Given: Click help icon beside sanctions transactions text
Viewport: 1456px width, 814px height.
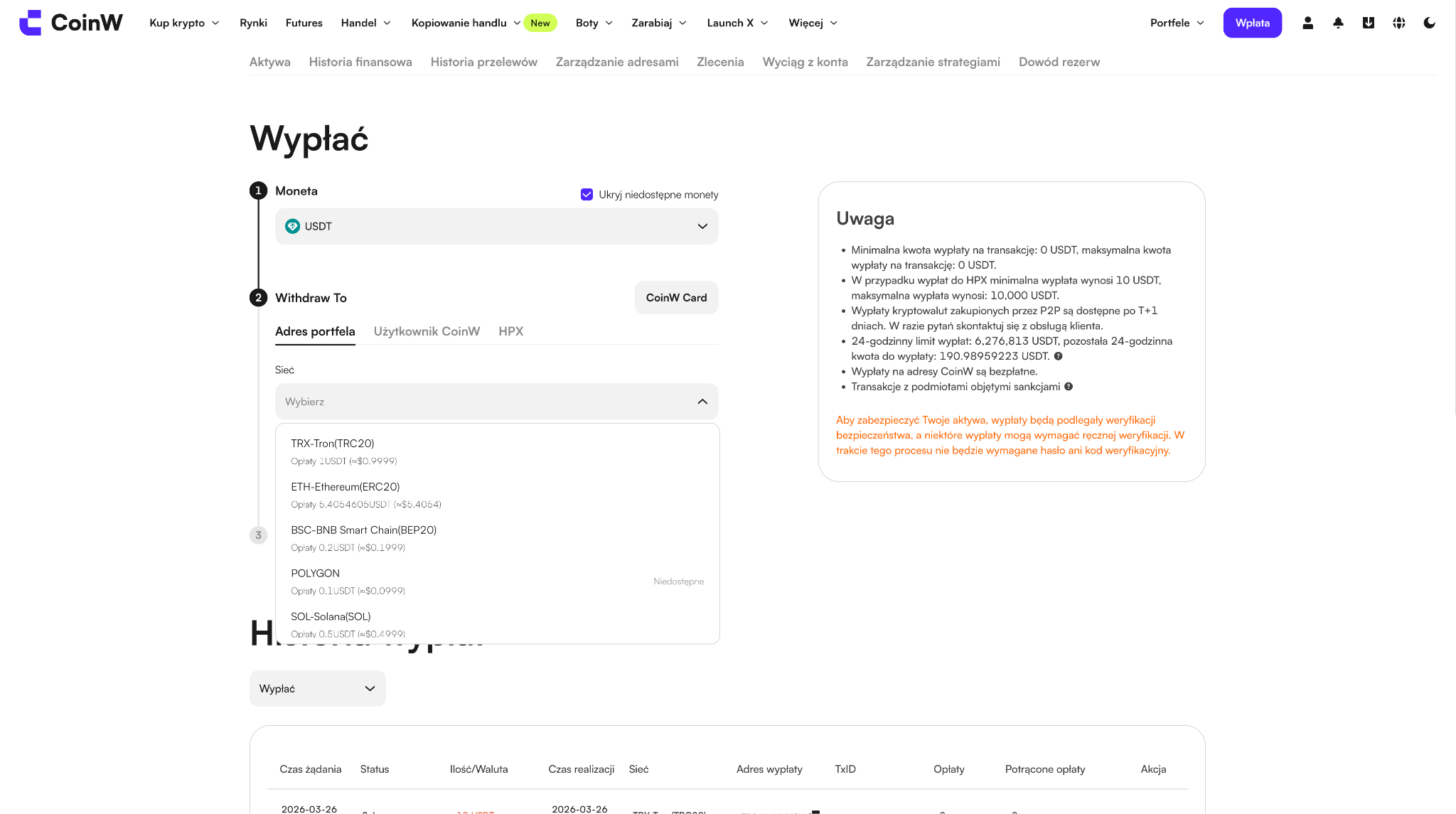Looking at the screenshot, I should click(1069, 387).
